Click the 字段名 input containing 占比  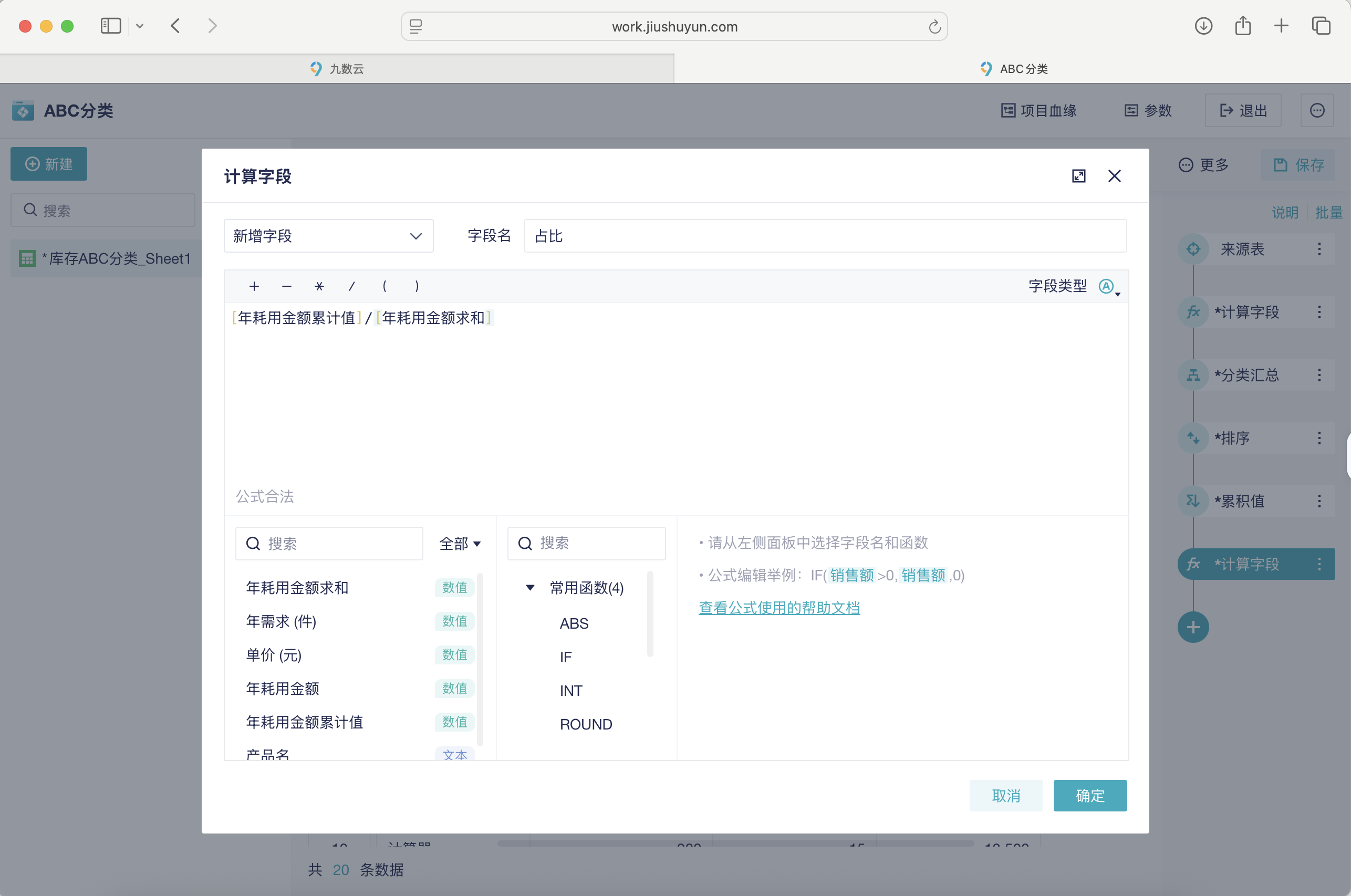[824, 235]
